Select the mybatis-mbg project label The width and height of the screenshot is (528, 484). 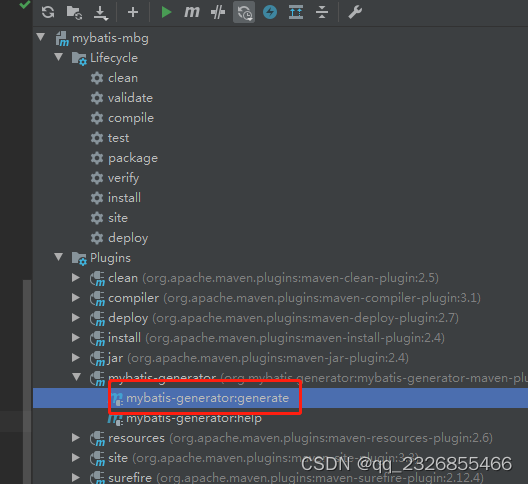pyautogui.click(x=110, y=38)
